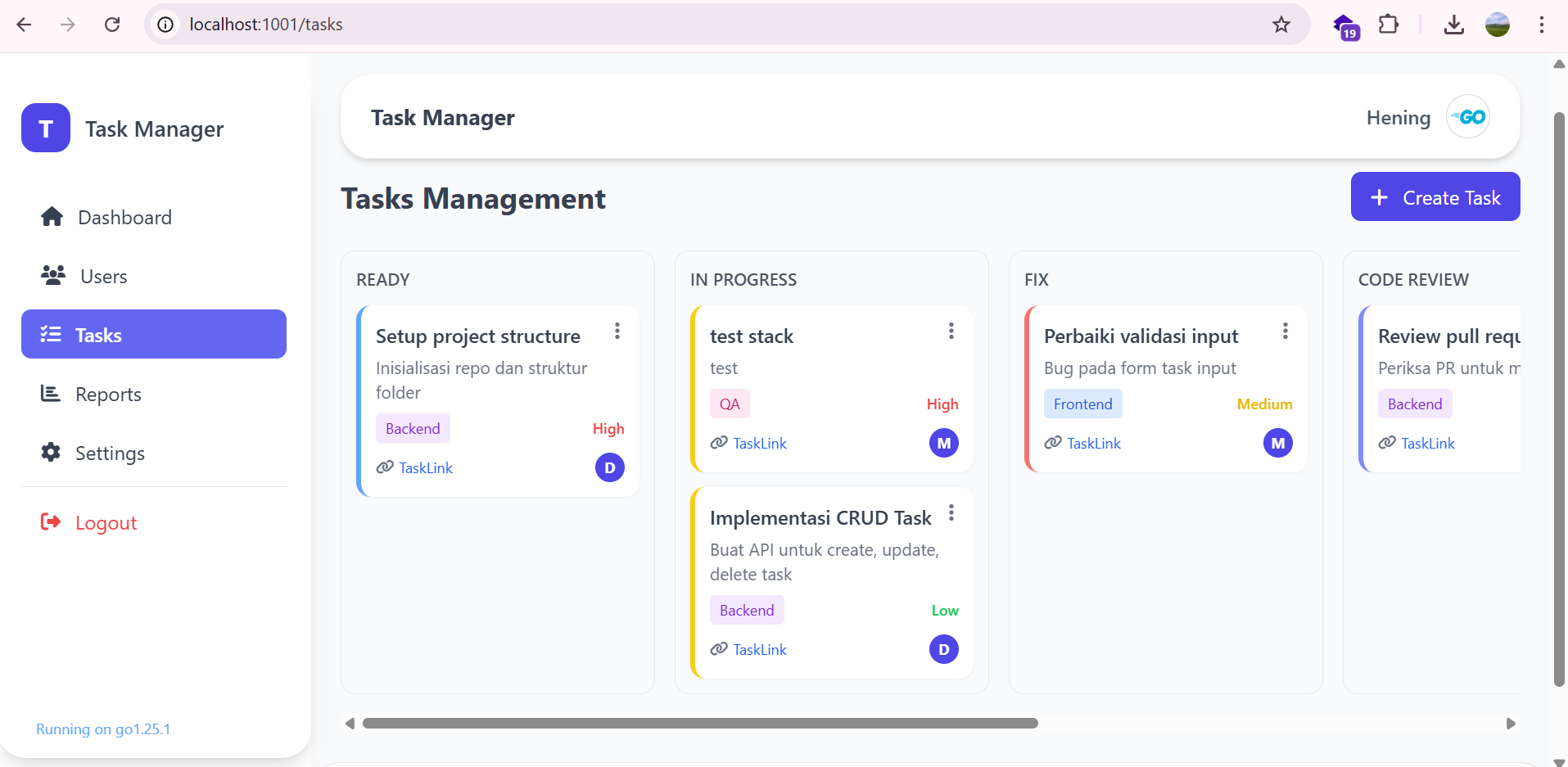Reload the page using the refresh icon

pos(112,25)
